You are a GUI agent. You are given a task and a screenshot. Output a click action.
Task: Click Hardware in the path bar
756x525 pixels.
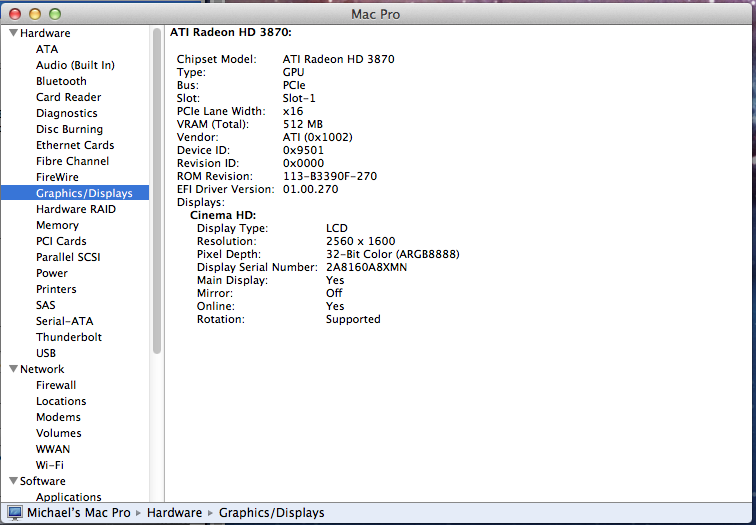(174, 512)
